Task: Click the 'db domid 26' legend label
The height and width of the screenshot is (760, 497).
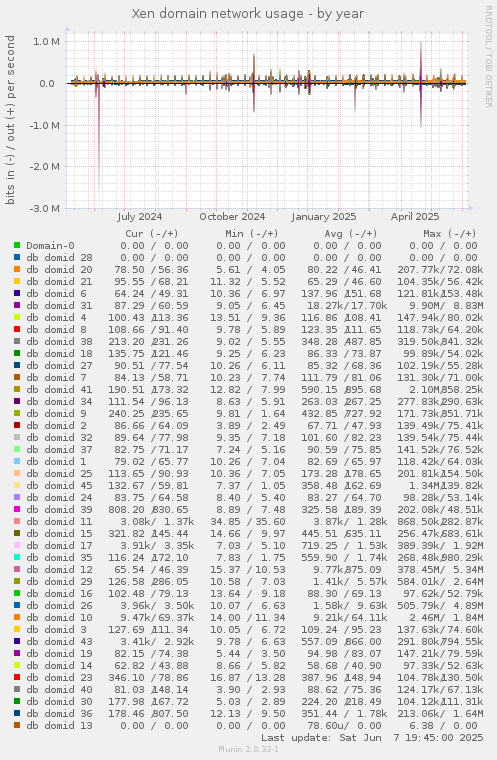Action: (59, 606)
